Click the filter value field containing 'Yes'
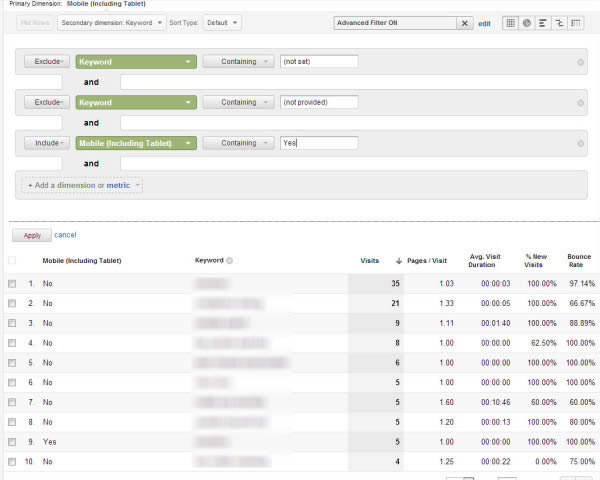The height and width of the screenshot is (480, 600). click(318, 143)
